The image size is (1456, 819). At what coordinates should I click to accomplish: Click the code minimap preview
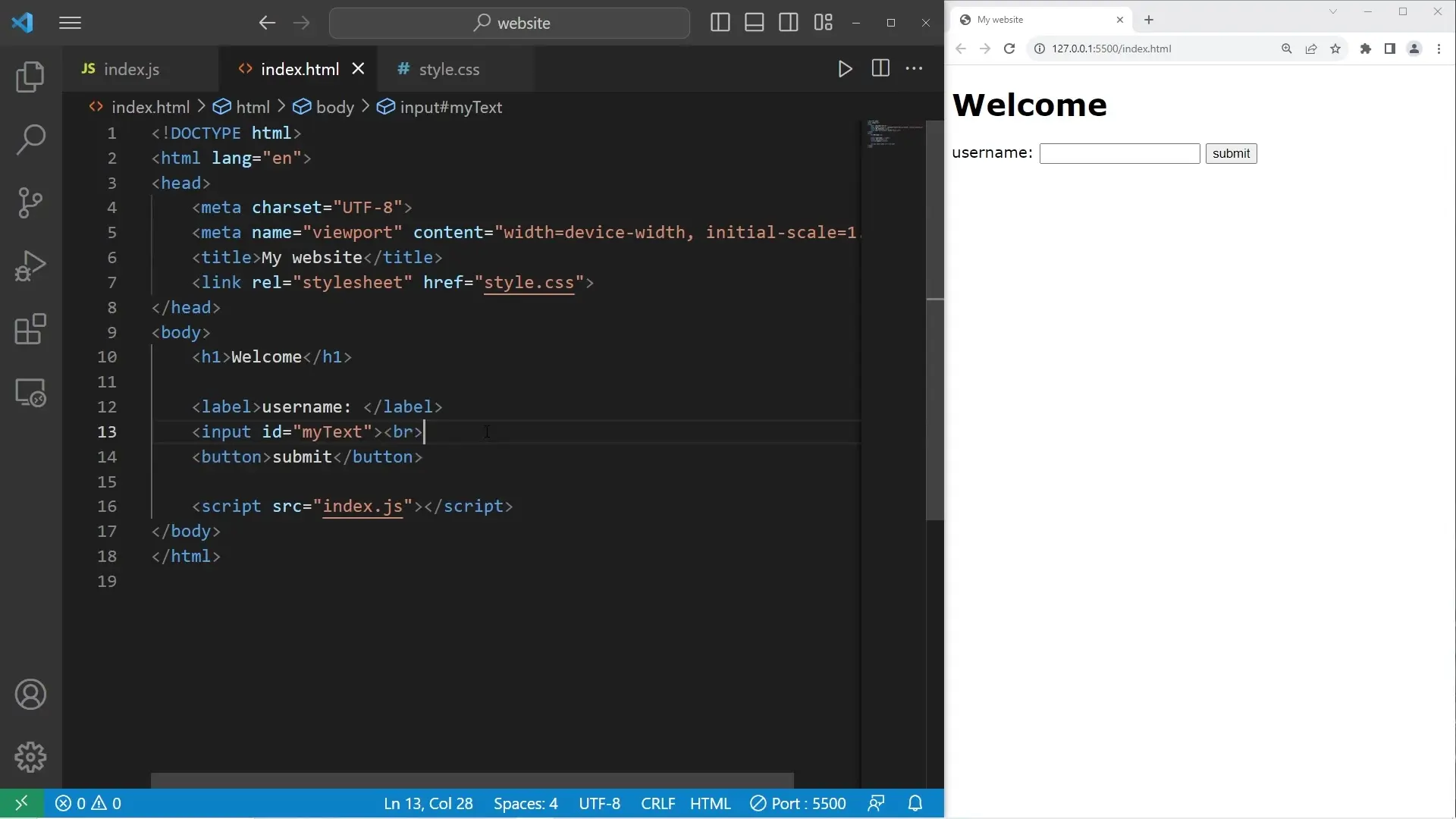pyautogui.click(x=893, y=133)
